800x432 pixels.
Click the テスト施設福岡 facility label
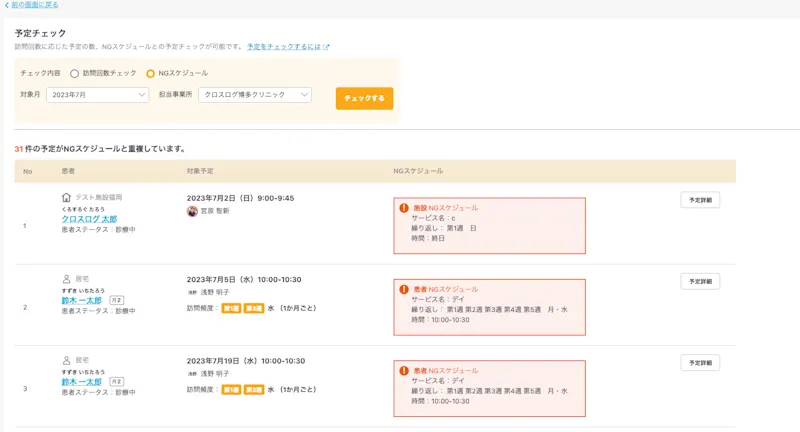point(98,197)
